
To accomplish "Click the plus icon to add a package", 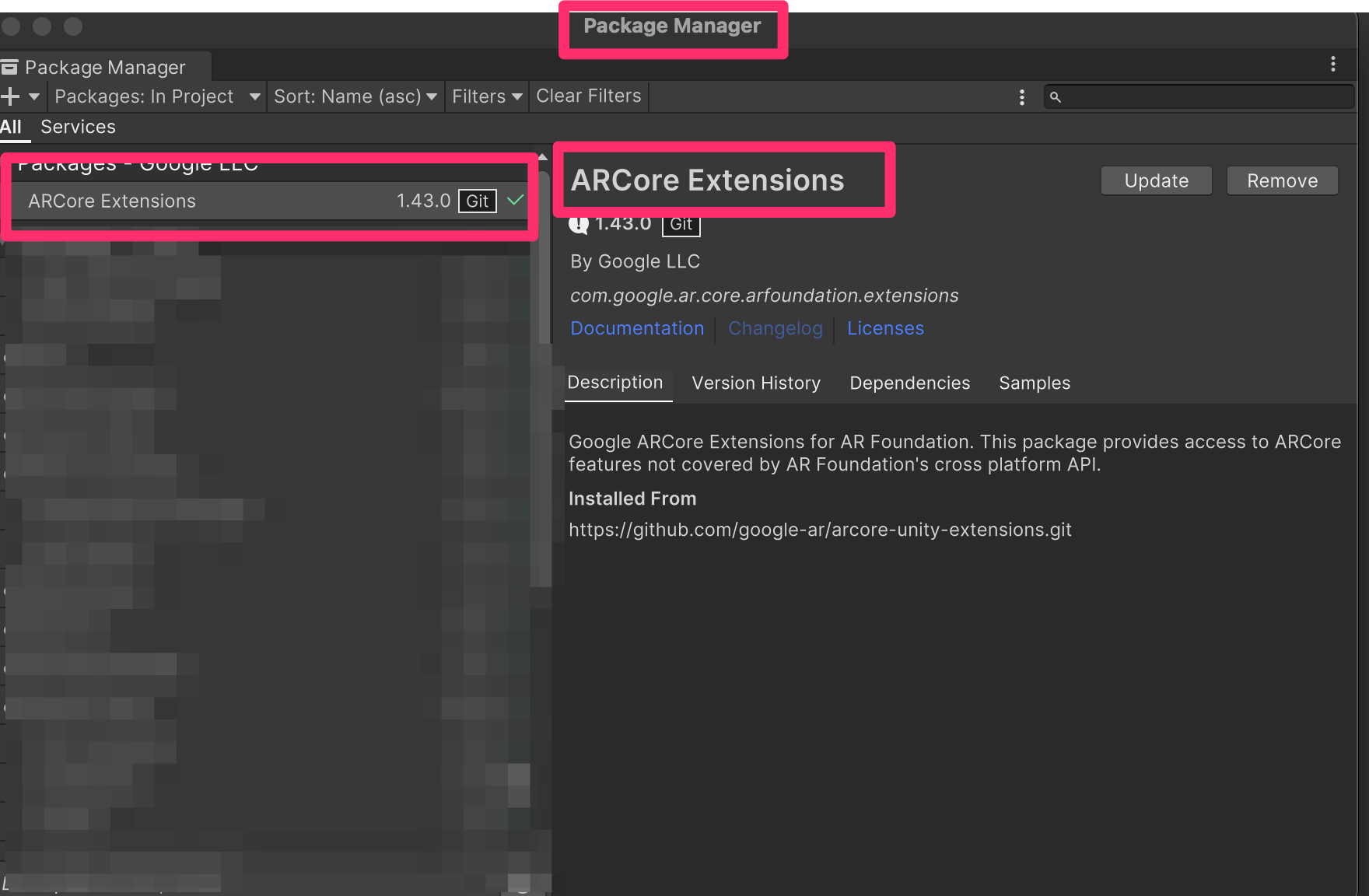I will coord(11,96).
